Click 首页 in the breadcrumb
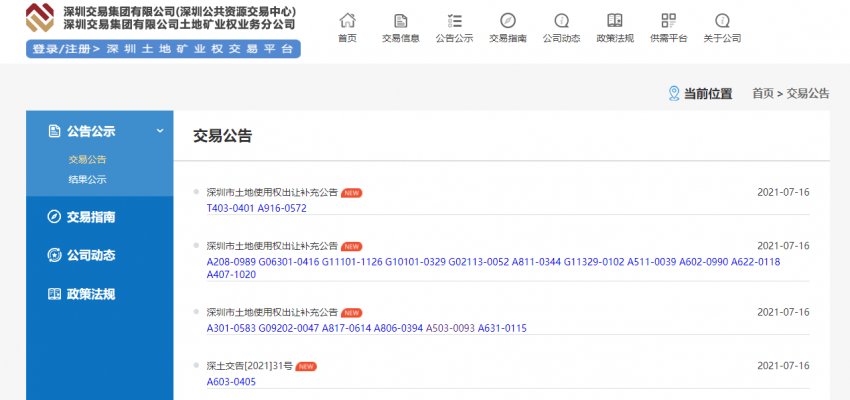 [763, 93]
